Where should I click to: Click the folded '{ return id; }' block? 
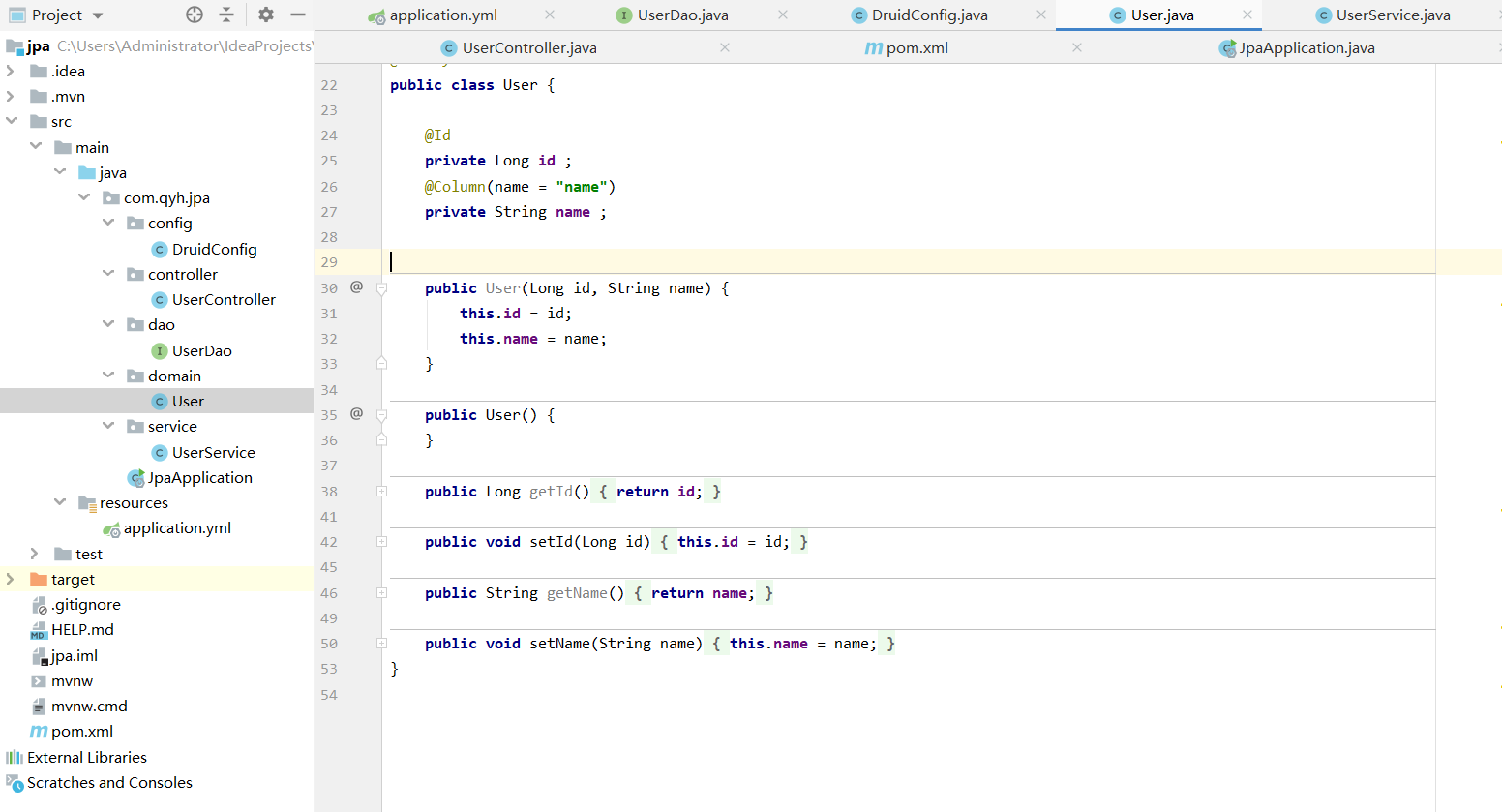tap(659, 492)
